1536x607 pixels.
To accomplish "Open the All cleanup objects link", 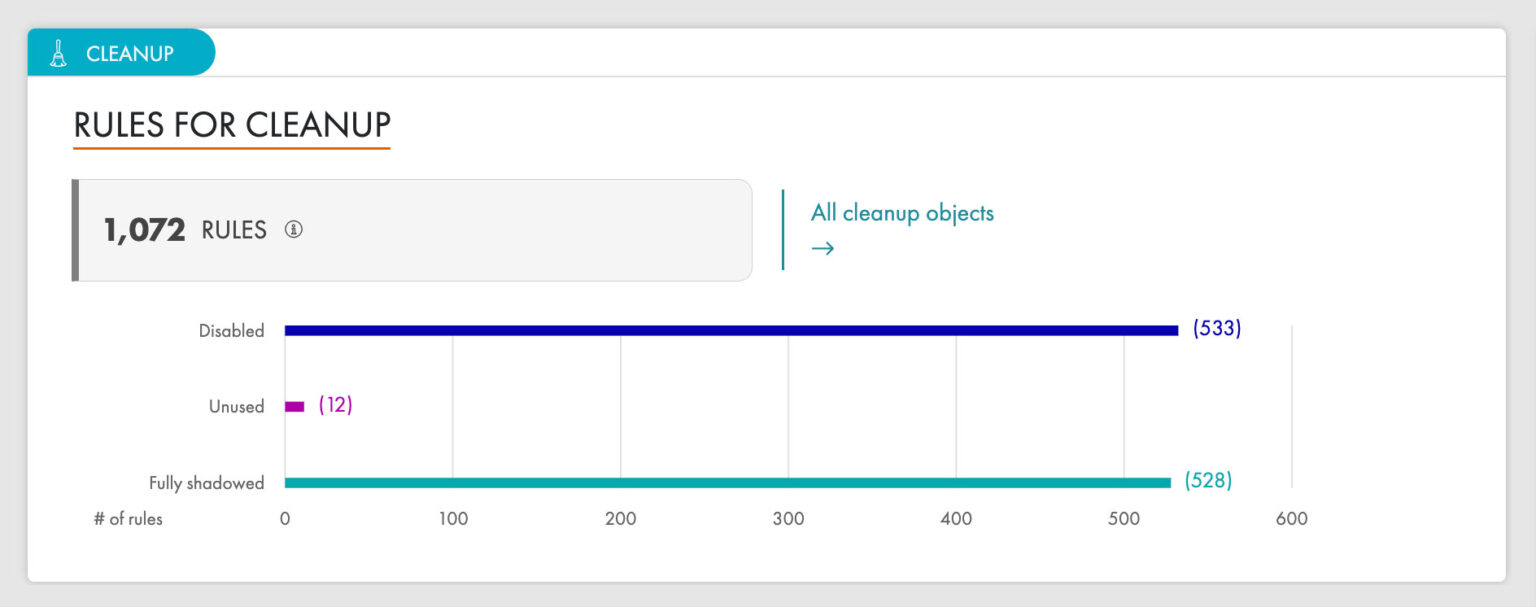I will [x=901, y=213].
